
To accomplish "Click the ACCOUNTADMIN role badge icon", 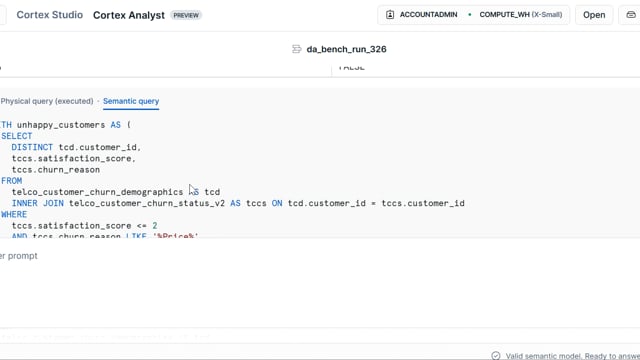I will [x=390, y=15].
